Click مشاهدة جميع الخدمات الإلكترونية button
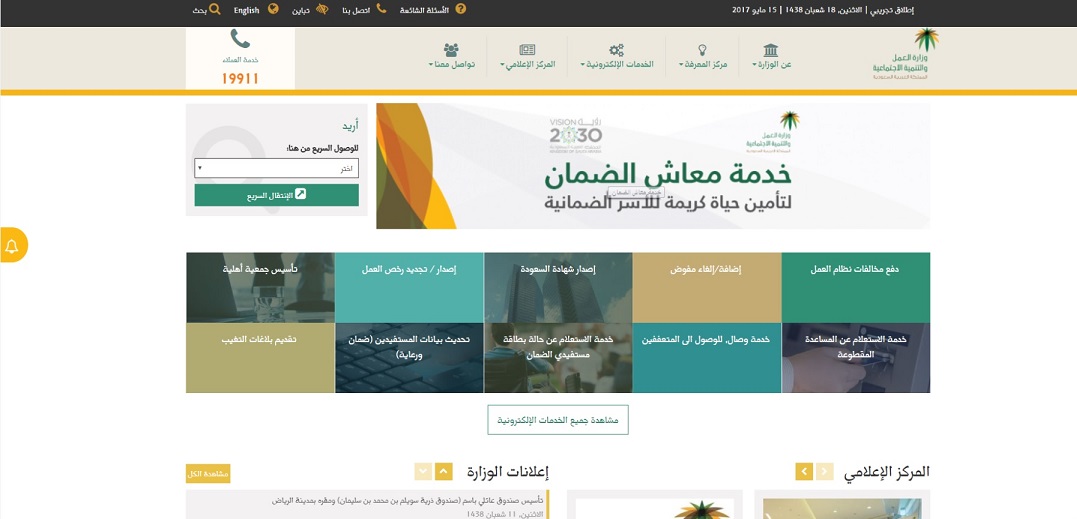The image size is (1077, 519). point(558,420)
